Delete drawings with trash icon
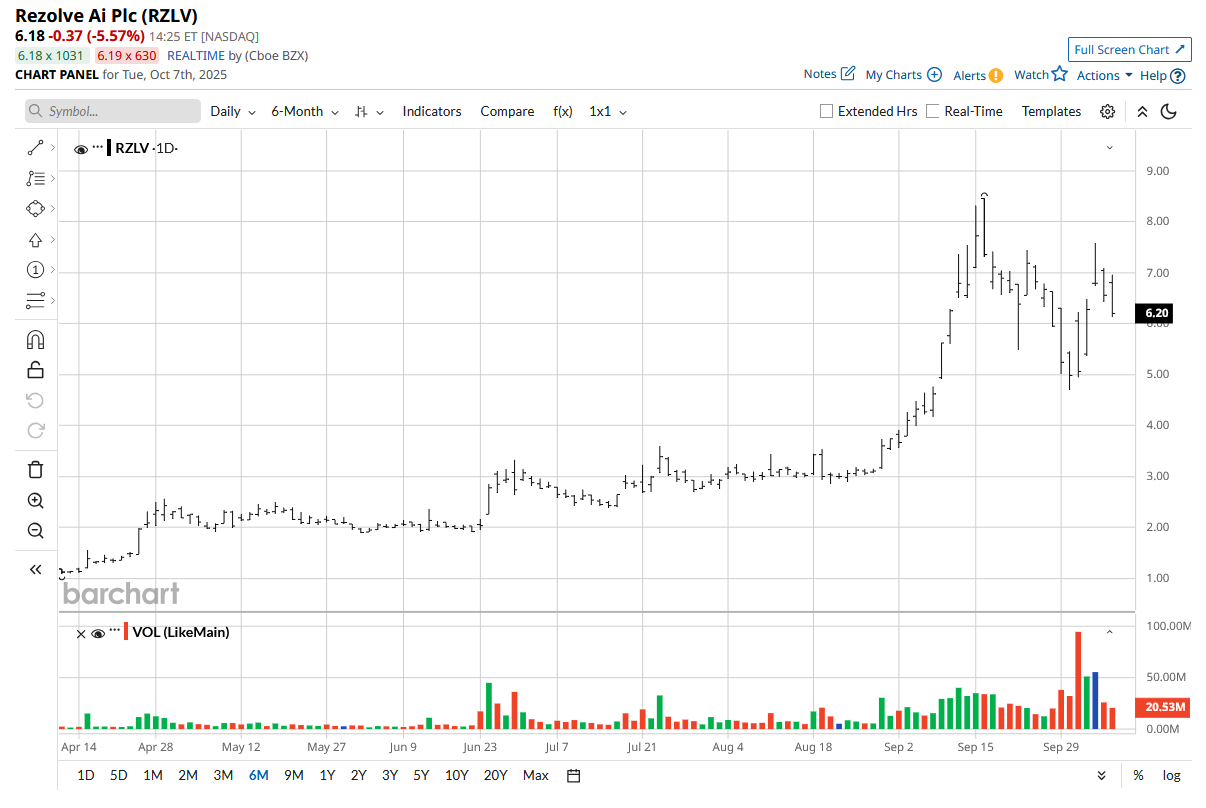This screenshot has height=808, width=1206. pyautogui.click(x=35, y=470)
